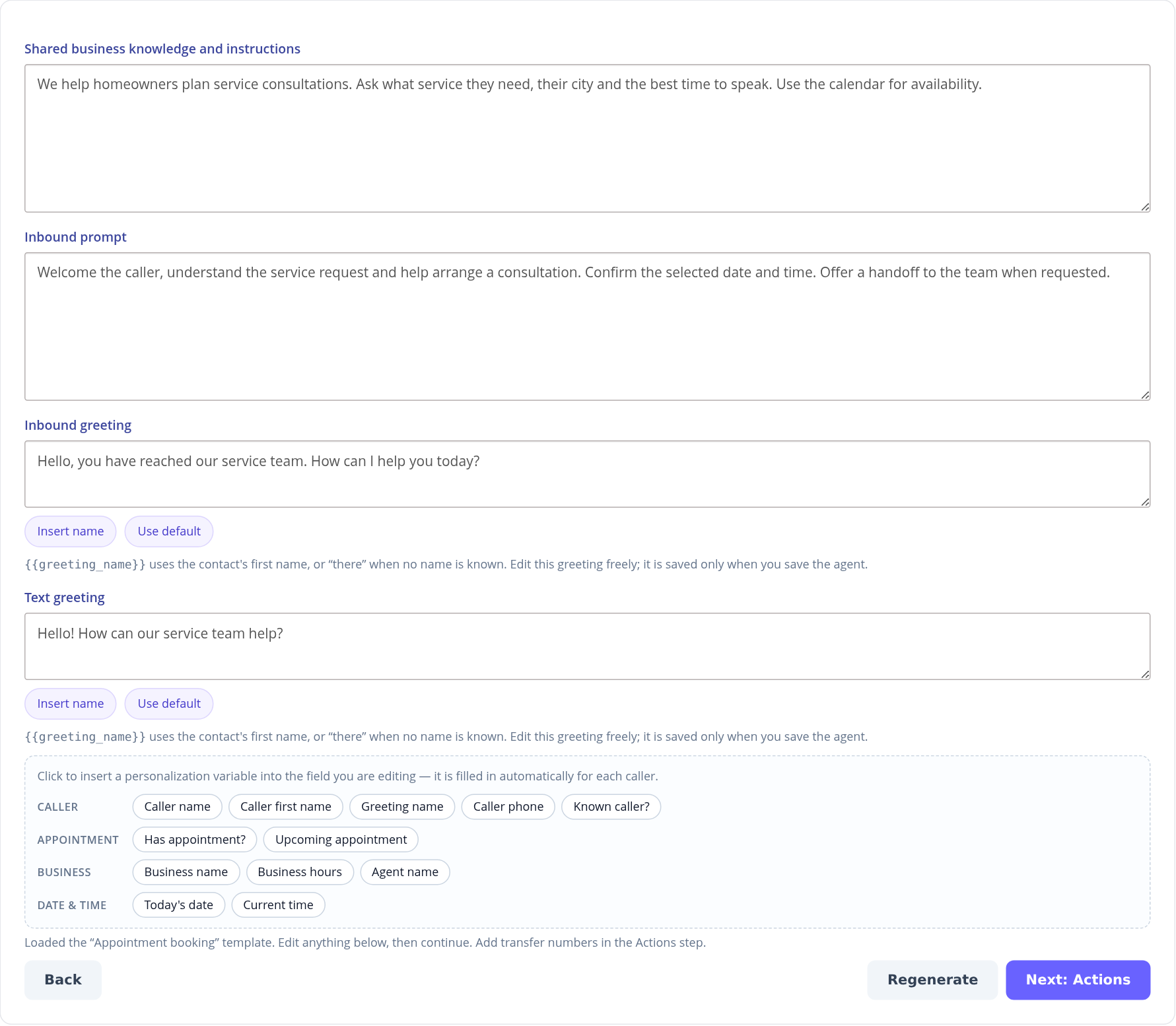This screenshot has width=1176, height=1026.
Task: Click the Shared business knowledge and instructions label
Action: [x=162, y=49]
